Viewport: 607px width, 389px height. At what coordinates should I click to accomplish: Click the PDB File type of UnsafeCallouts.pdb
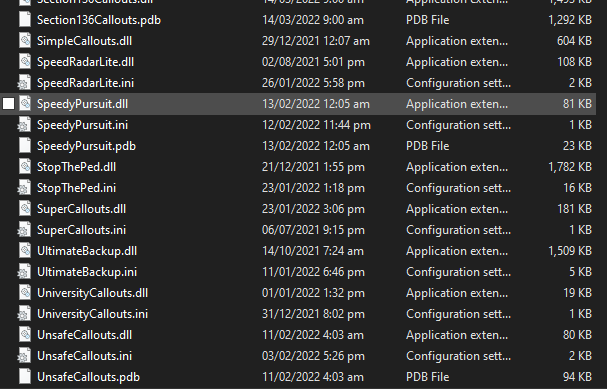[x=427, y=377]
